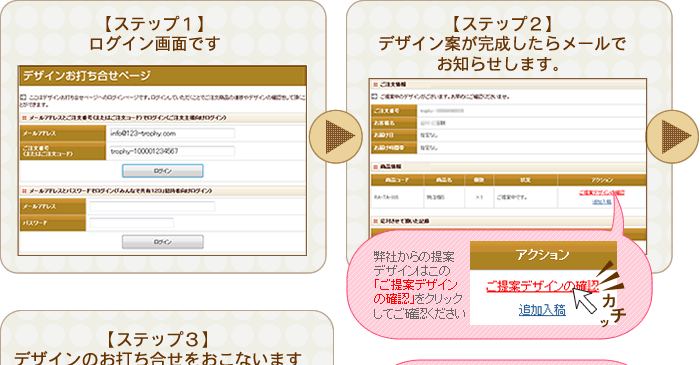Select the 【ステップ2】 heading text
The height and width of the screenshot is (365, 700).
coord(502,24)
